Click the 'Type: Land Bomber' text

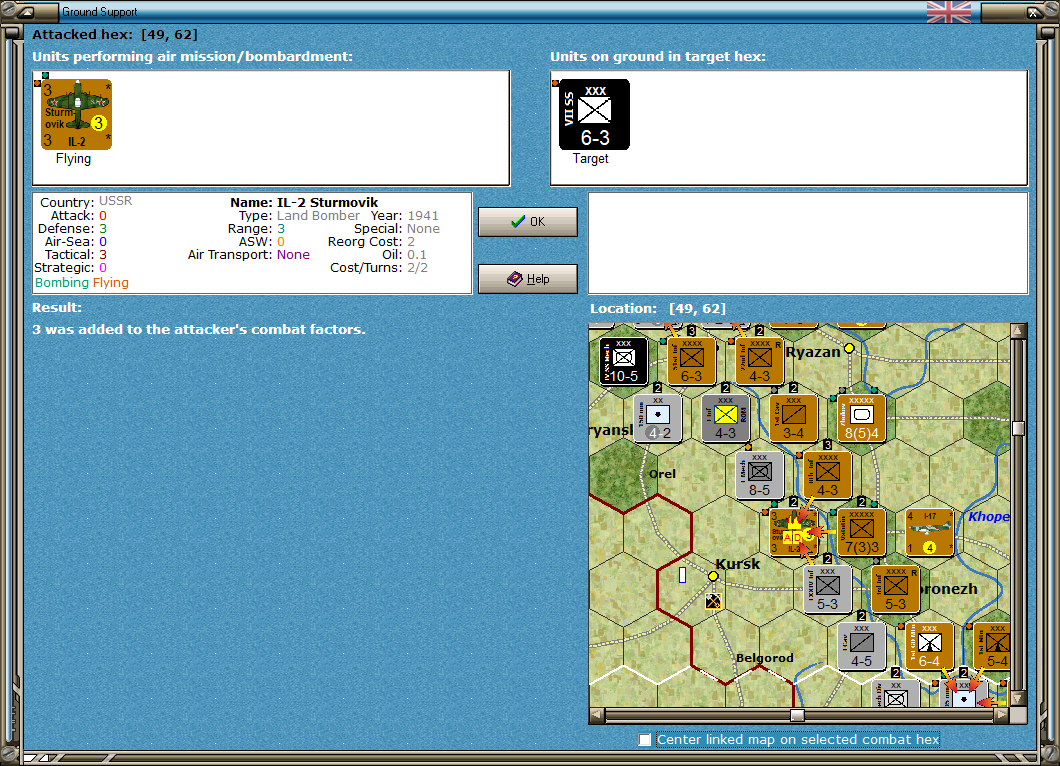(299, 216)
